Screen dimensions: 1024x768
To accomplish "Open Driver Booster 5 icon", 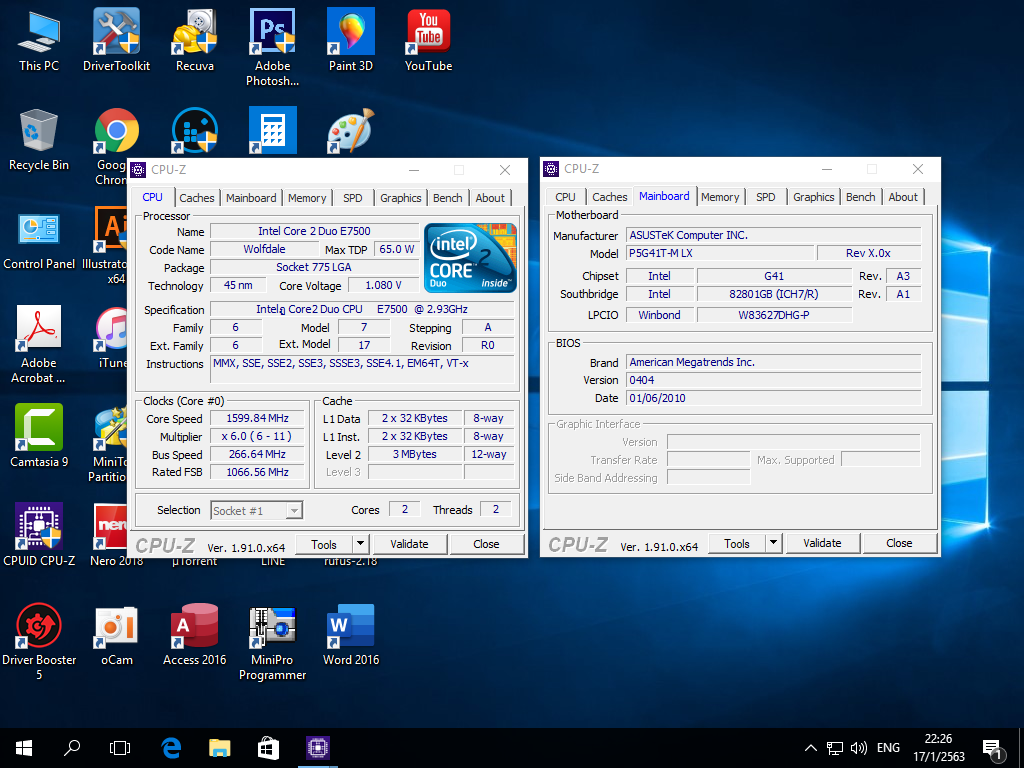I will click(x=39, y=640).
